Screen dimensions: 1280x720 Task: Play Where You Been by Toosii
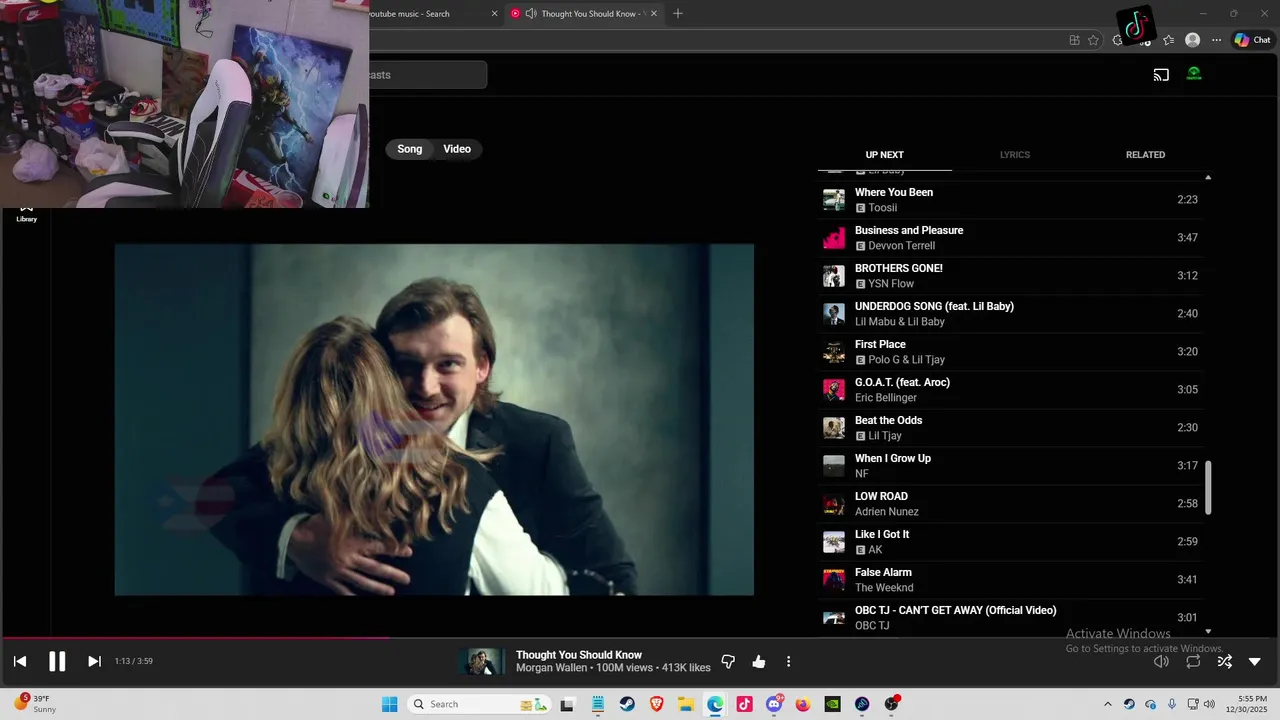coord(1010,200)
